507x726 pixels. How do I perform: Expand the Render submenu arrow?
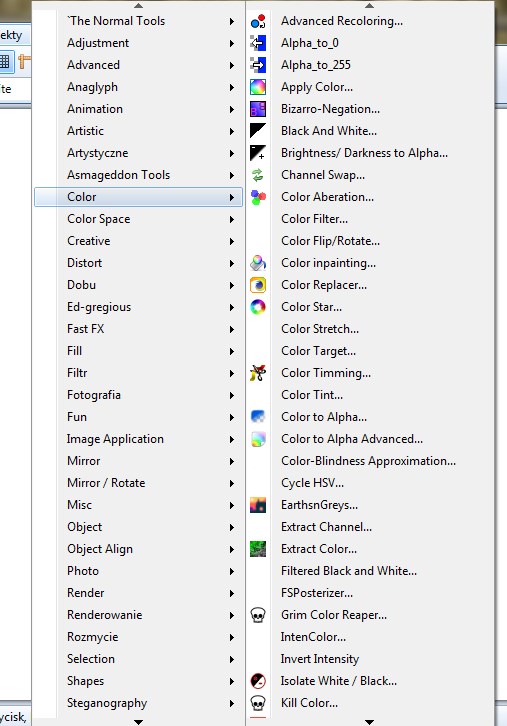(x=232, y=594)
